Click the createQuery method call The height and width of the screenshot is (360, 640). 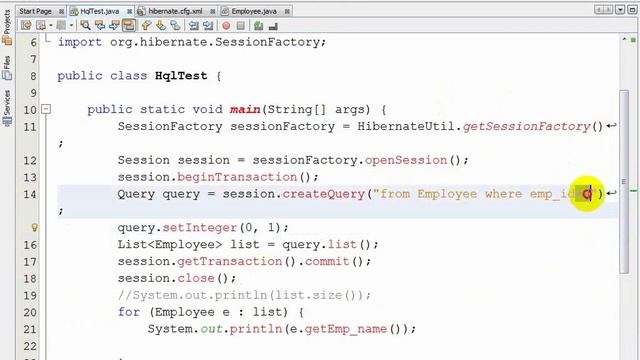tap(323, 194)
